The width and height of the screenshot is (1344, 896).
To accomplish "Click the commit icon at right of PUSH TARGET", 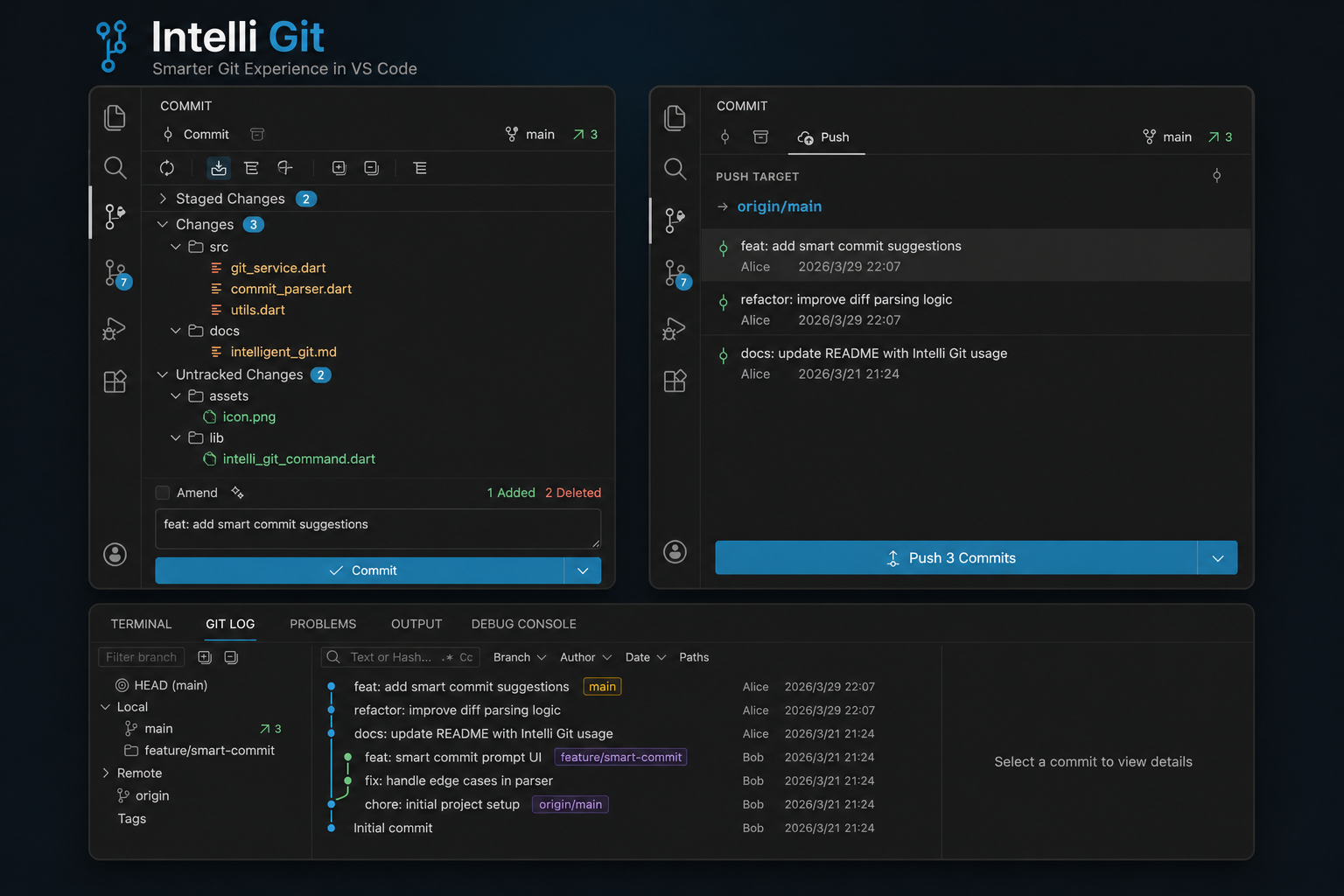I will pyautogui.click(x=1216, y=176).
